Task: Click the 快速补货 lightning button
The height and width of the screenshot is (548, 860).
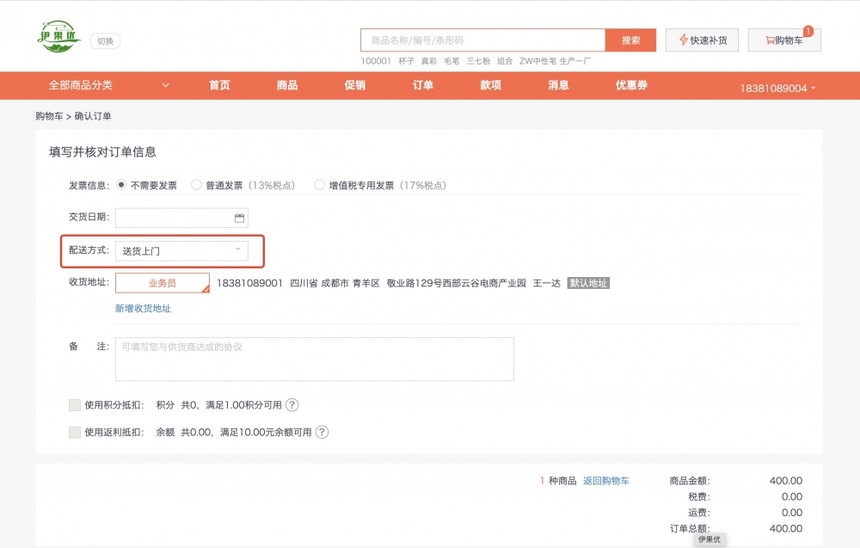Action: pyautogui.click(x=702, y=40)
